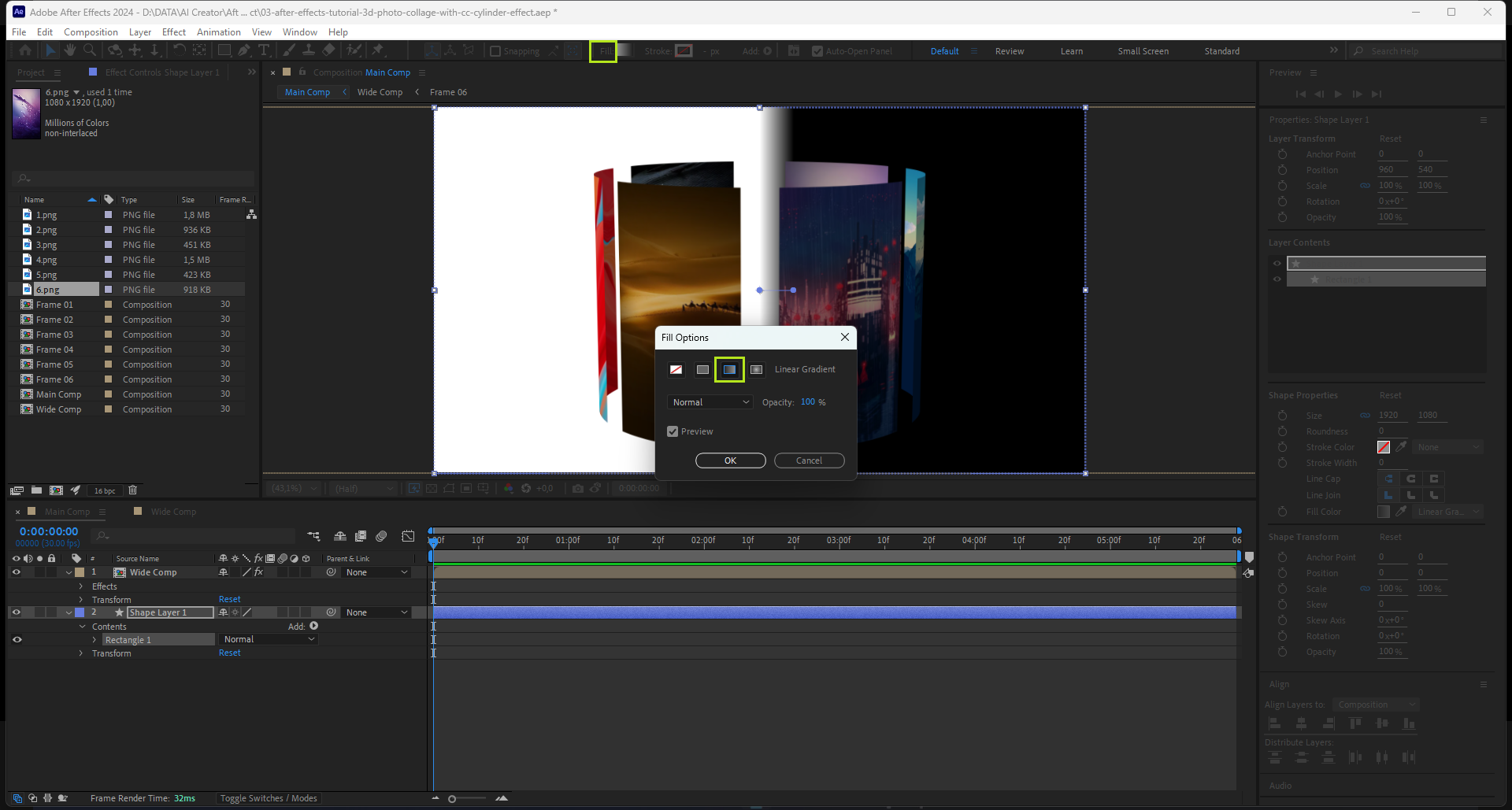1512x810 pixels.
Task: Open Parent dropdown for Shape Layer 1
Action: coord(376,612)
